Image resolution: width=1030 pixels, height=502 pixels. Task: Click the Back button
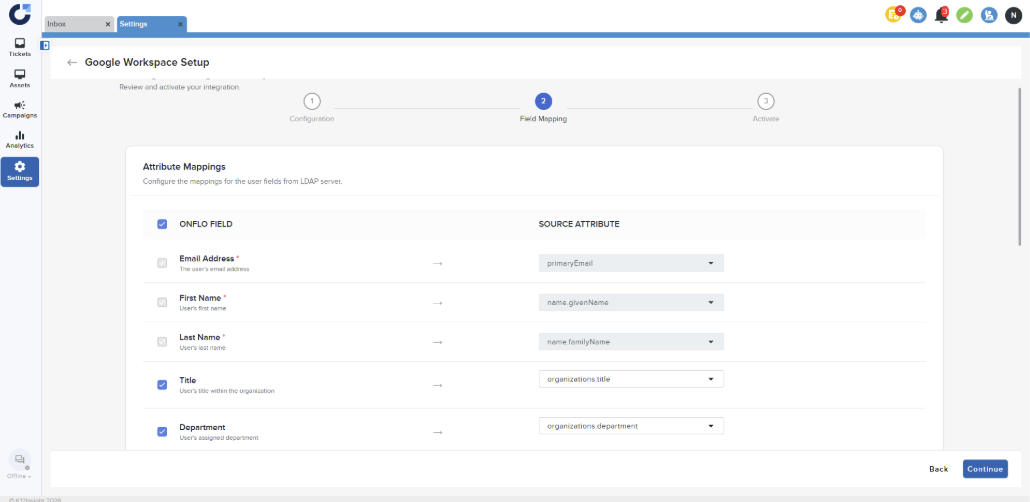click(x=938, y=469)
